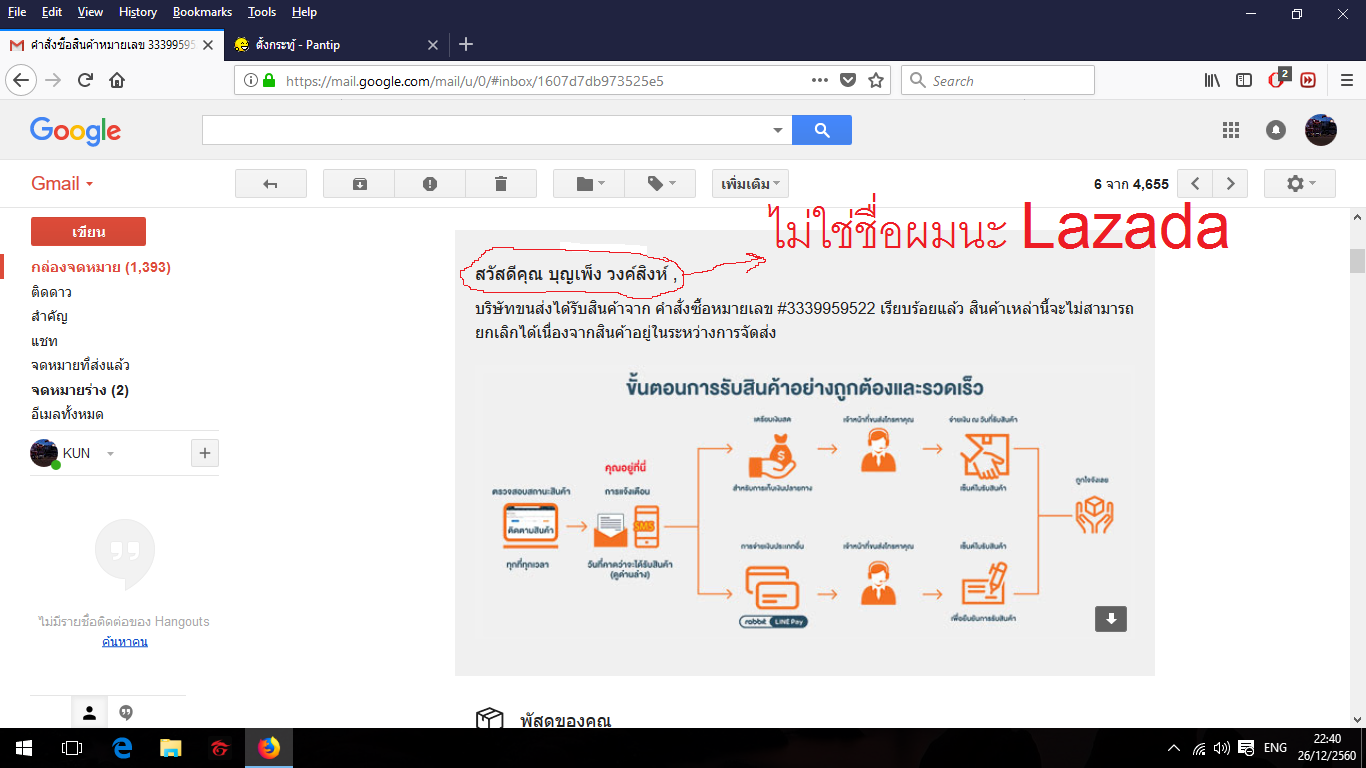The width and height of the screenshot is (1366, 768).
Task: Delete this email with the trash icon
Action: pos(501,184)
